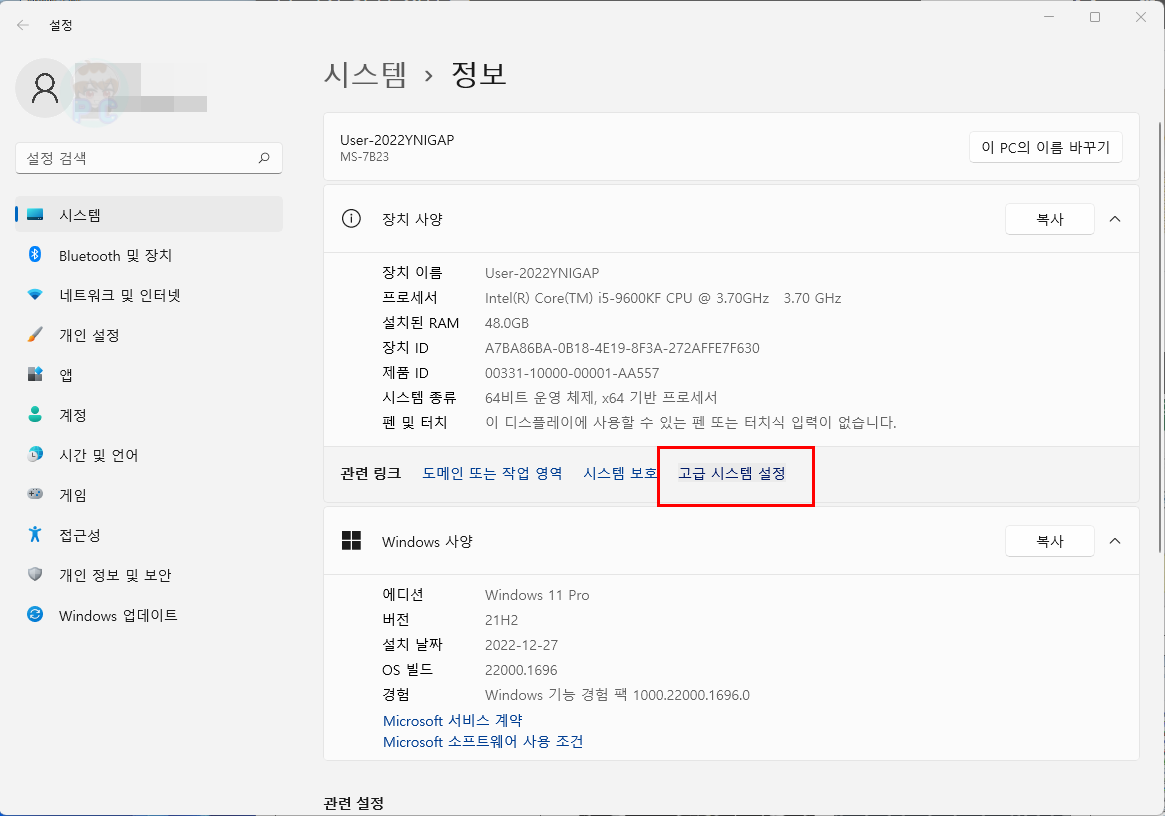Viewport: 1165px width, 816px height.
Task: Click the 장치 ID value A7BA86BA
Action: click(622, 348)
